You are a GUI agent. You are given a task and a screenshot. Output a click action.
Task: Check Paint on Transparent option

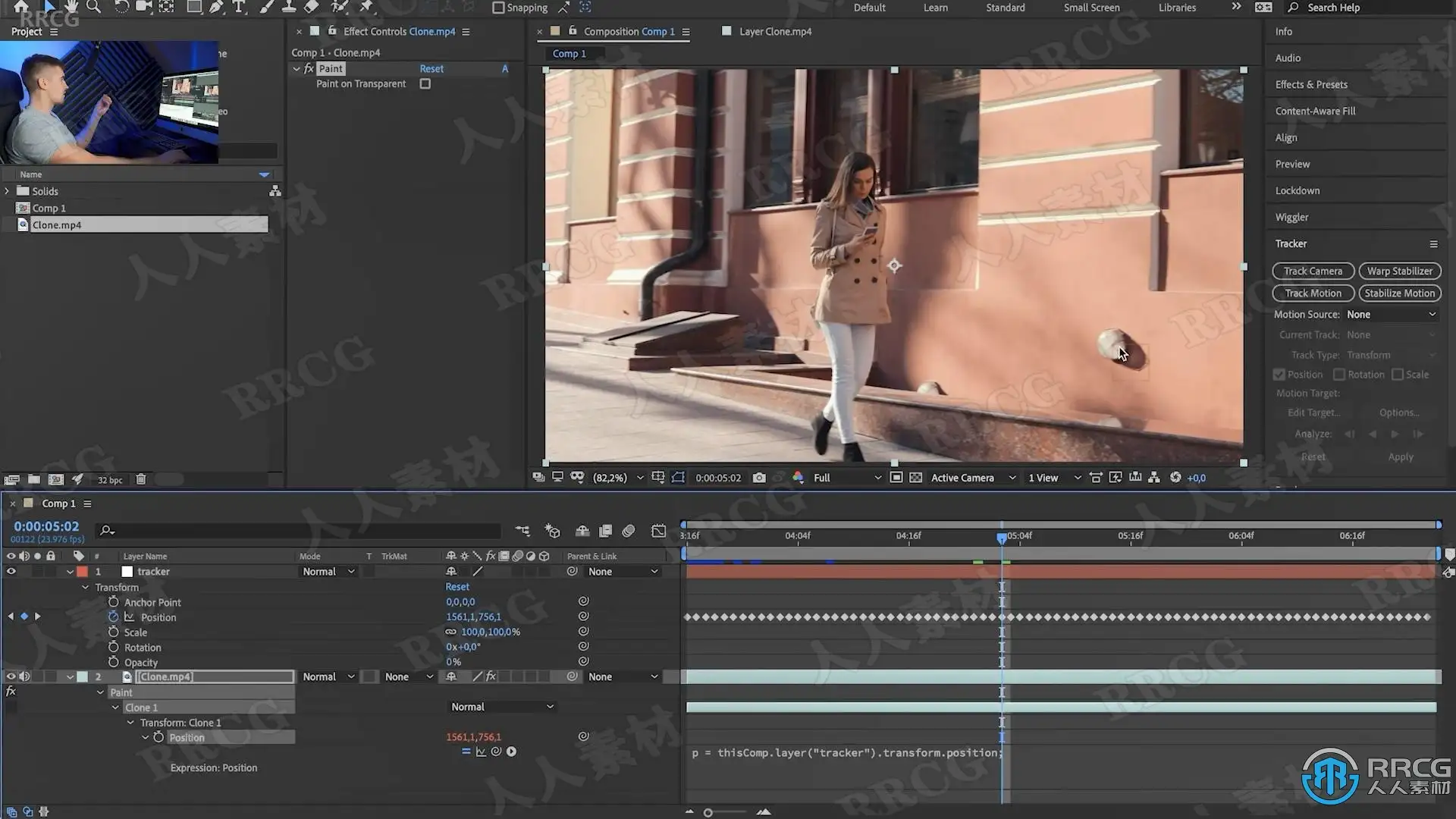point(425,84)
